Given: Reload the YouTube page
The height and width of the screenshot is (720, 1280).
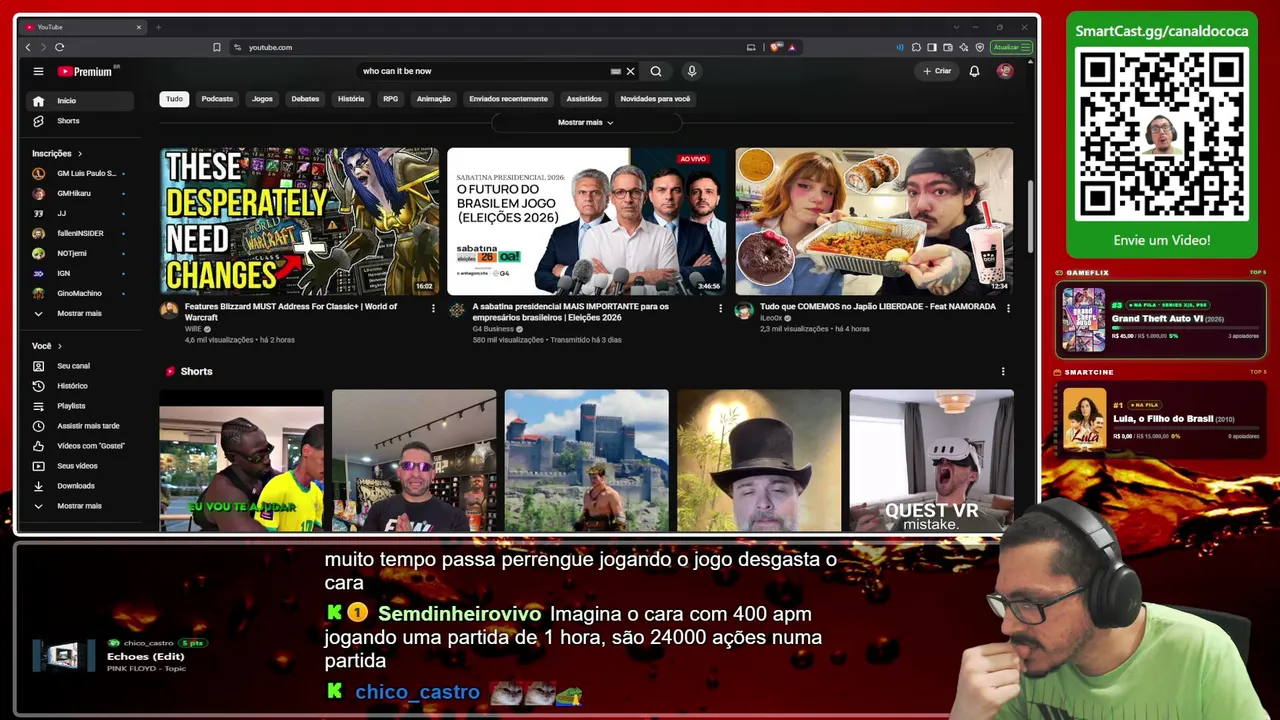Looking at the screenshot, I should [x=60, y=47].
